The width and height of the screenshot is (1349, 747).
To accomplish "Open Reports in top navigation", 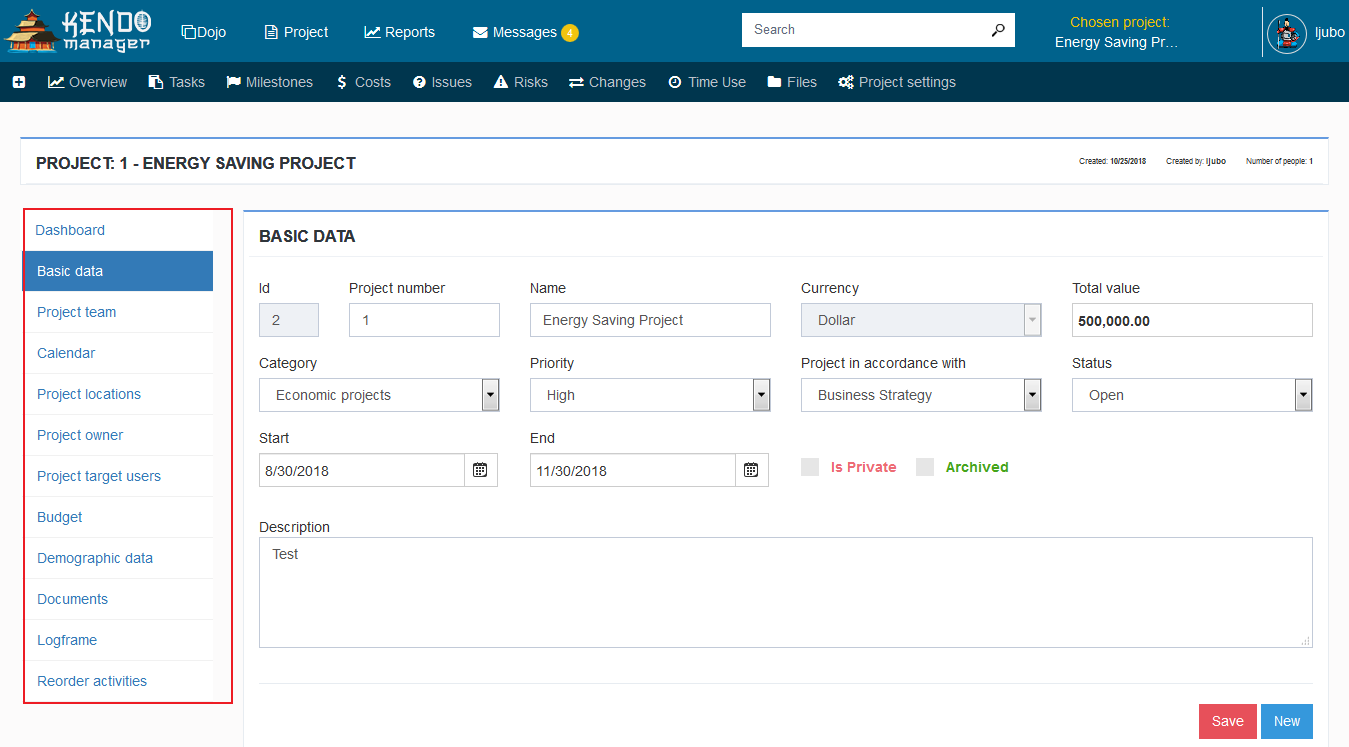I will 400,32.
